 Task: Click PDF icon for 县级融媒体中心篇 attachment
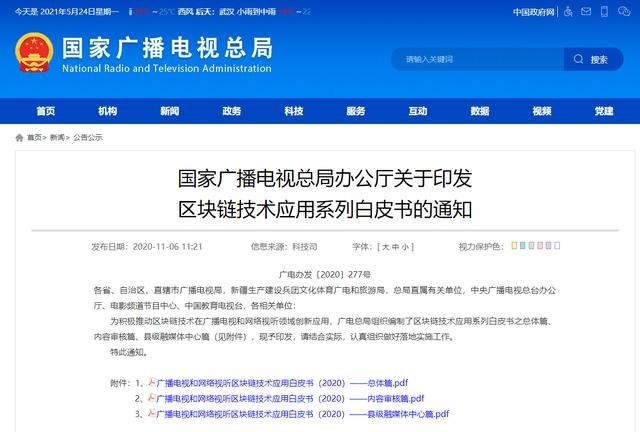click(151, 413)
